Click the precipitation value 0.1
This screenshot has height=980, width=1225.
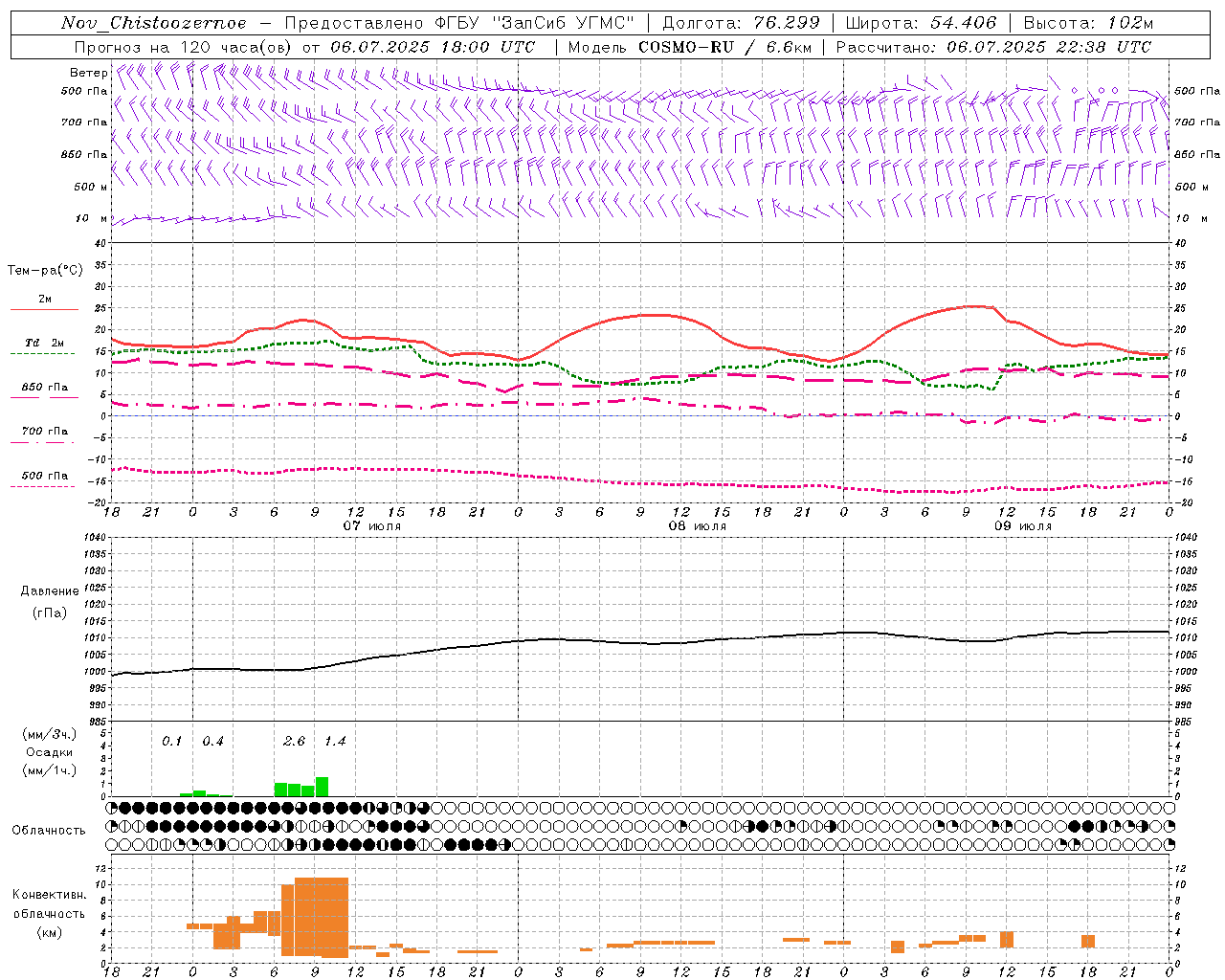[171, 742]
